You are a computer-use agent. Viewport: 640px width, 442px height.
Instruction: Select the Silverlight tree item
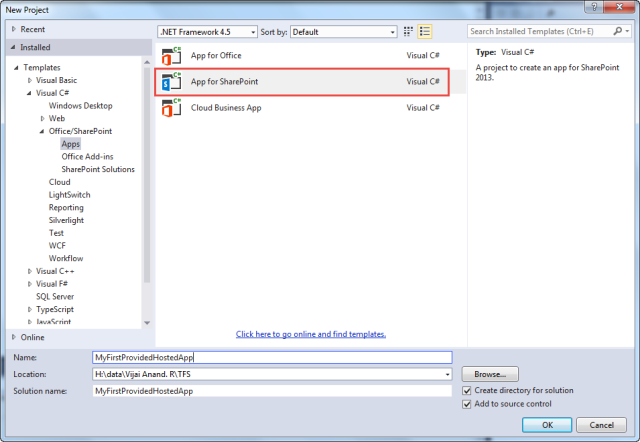[x=66, y=220]
